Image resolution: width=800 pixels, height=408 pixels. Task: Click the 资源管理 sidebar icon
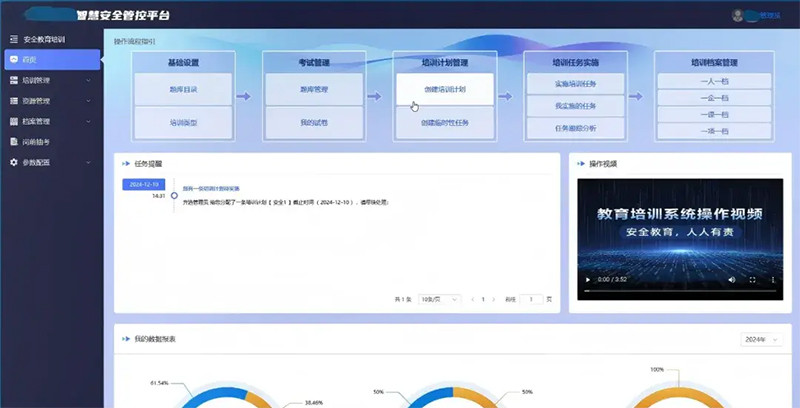click(14, 101)
